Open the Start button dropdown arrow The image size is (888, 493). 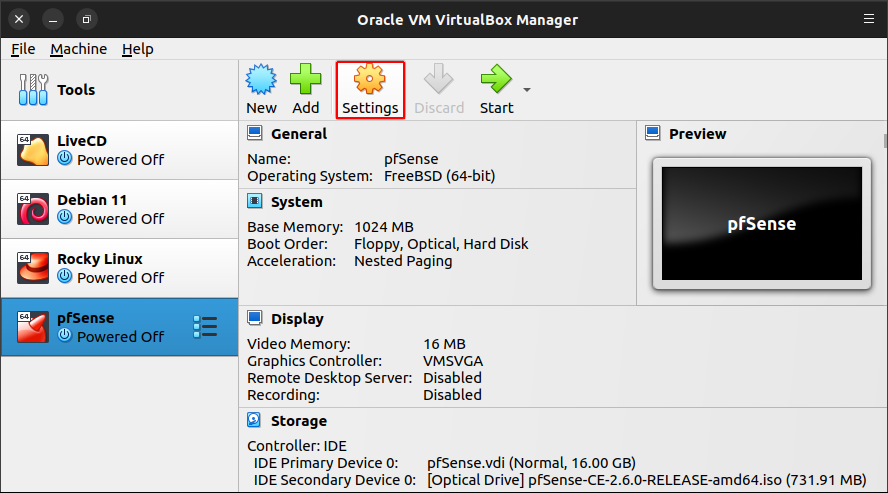(527, 90)
